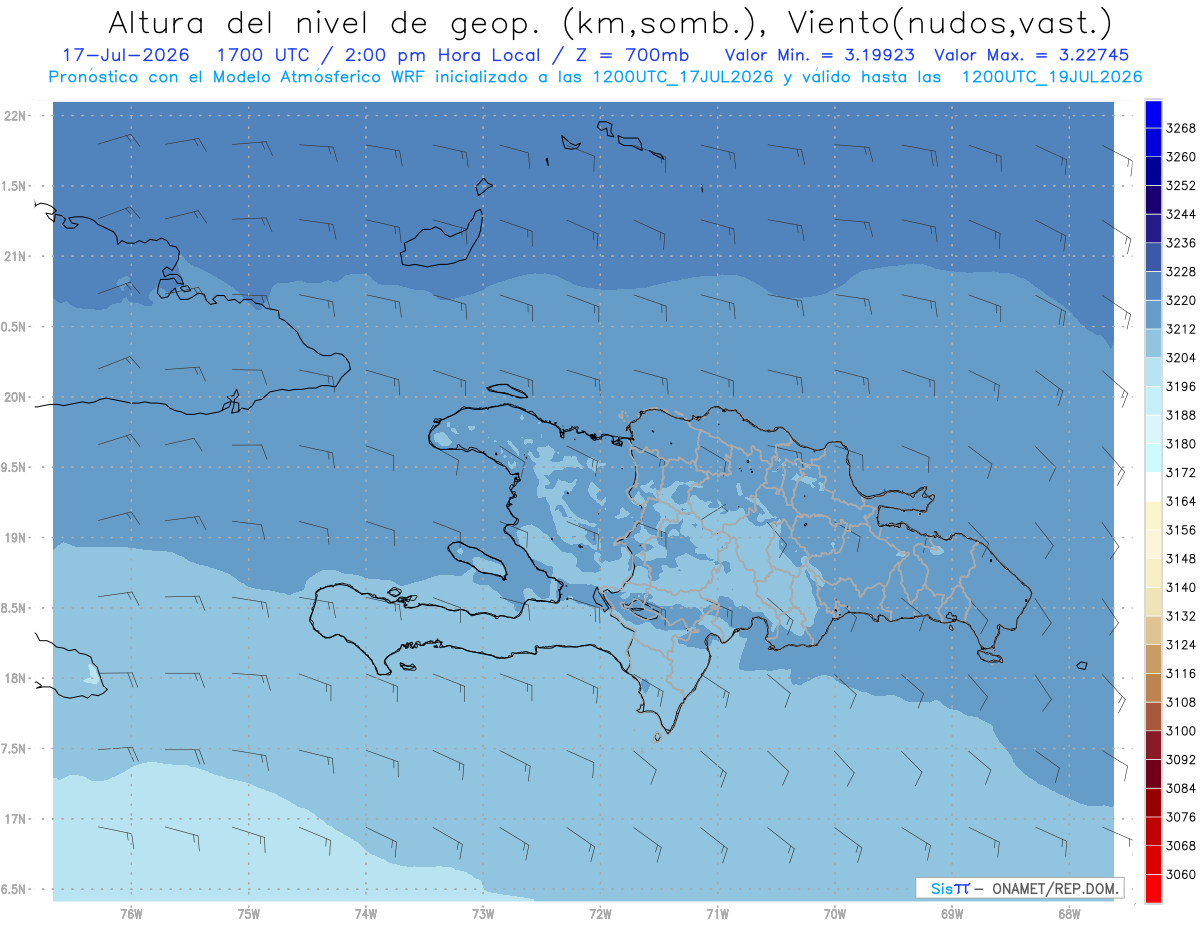Click the chart title "Altura del nivel de geop."
Viewport: 1200px width, 927px height.
[x=324, y=22]
